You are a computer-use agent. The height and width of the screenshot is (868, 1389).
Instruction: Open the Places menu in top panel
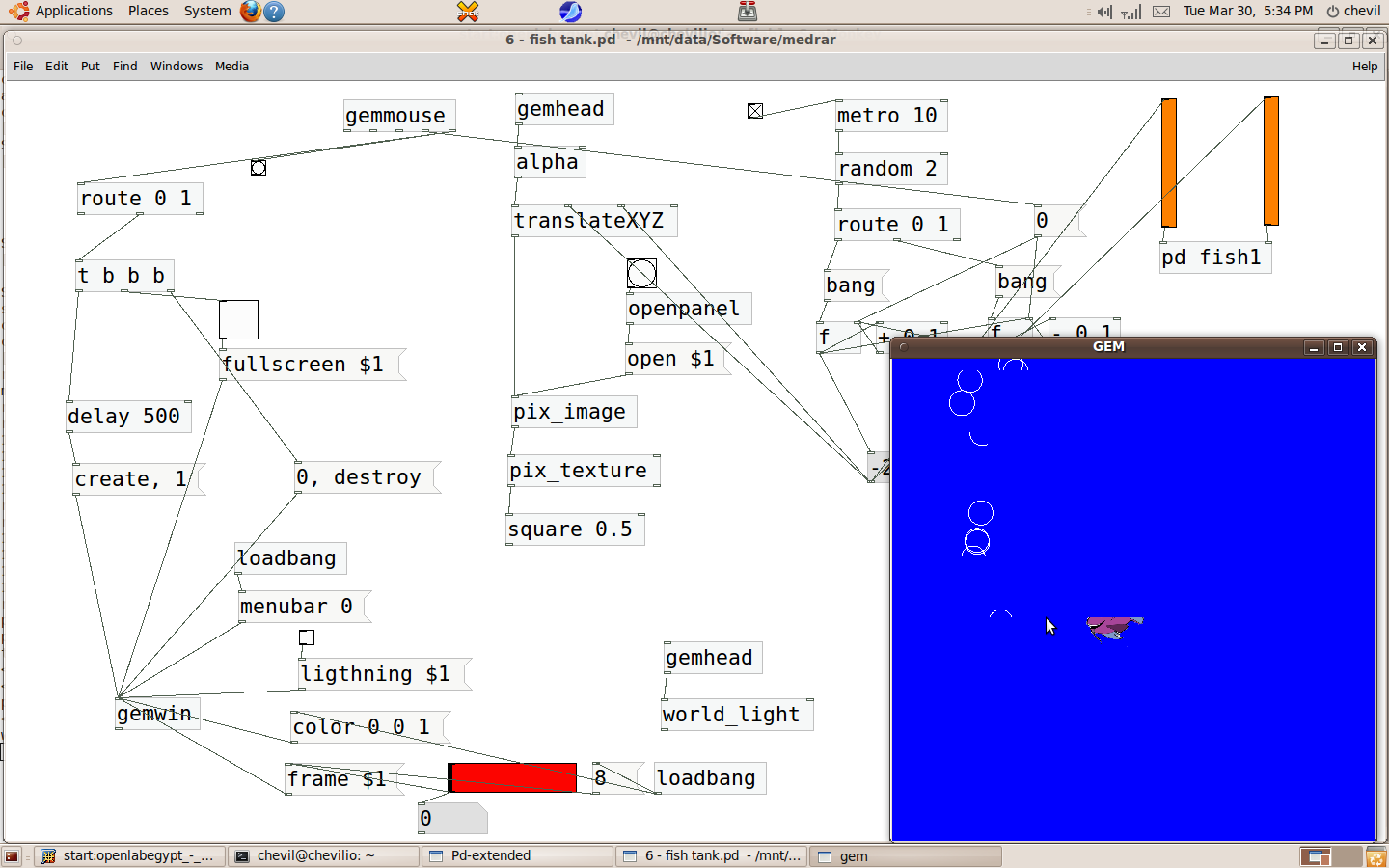tap(149, 11)
